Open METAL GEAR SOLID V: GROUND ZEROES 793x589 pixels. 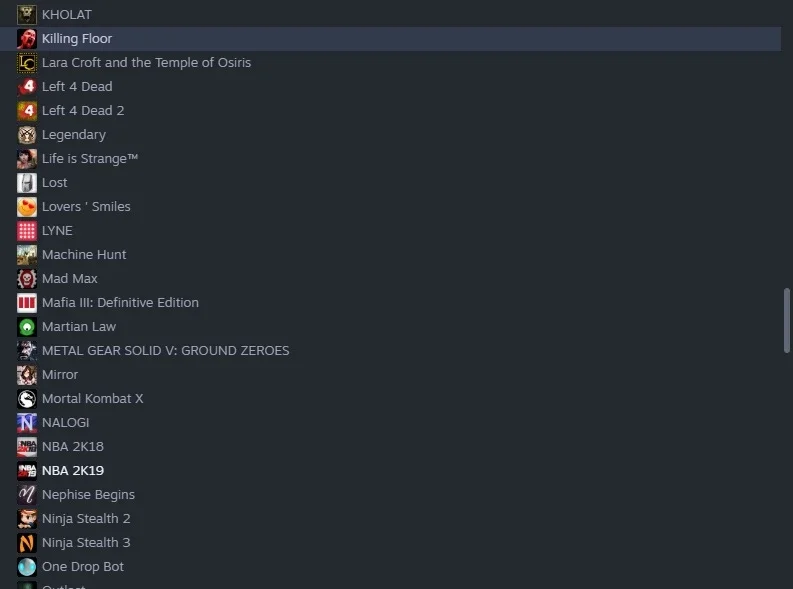pos(390,351)
